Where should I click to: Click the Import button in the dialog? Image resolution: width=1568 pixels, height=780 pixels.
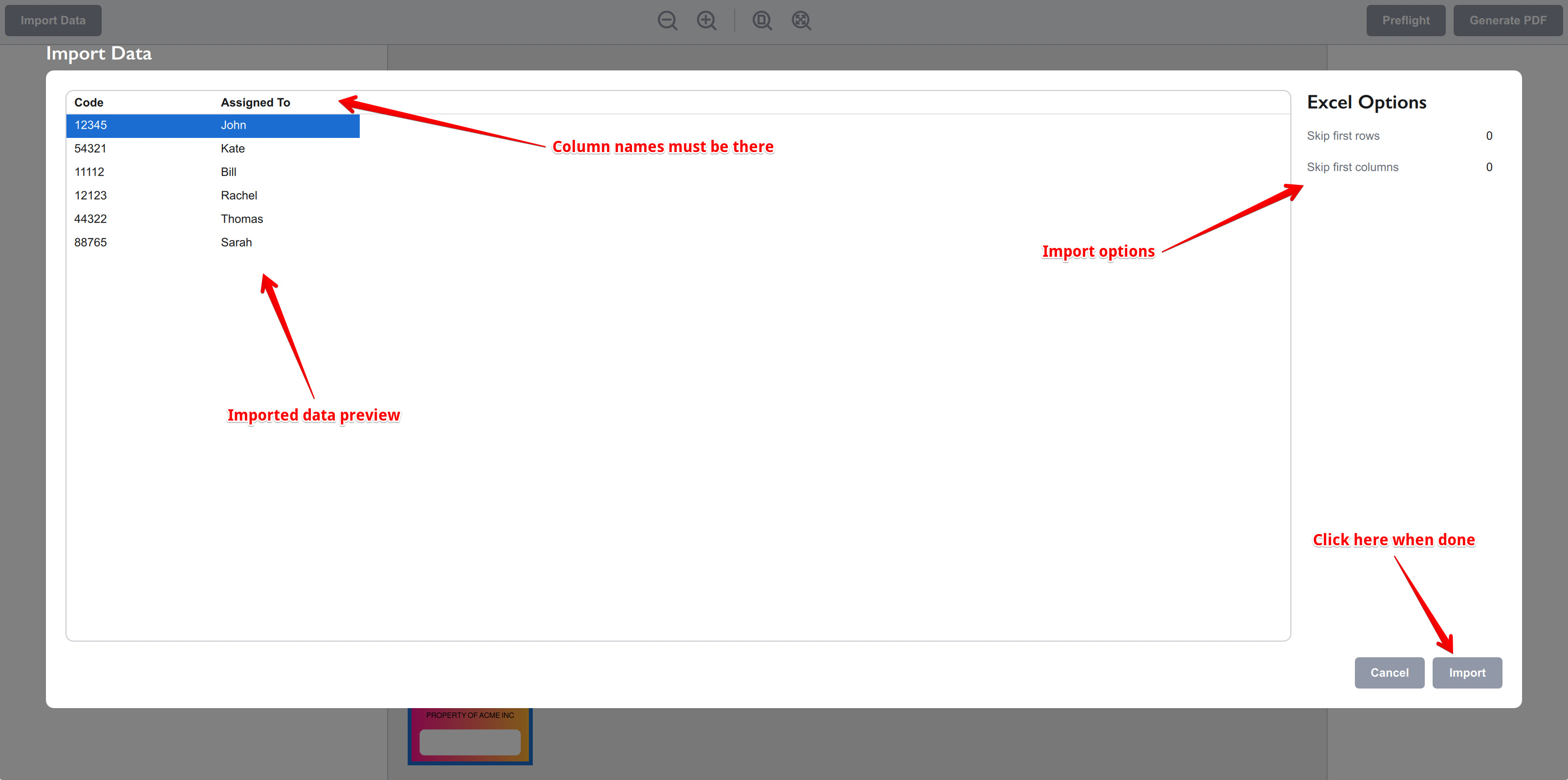click(1467, 673)
